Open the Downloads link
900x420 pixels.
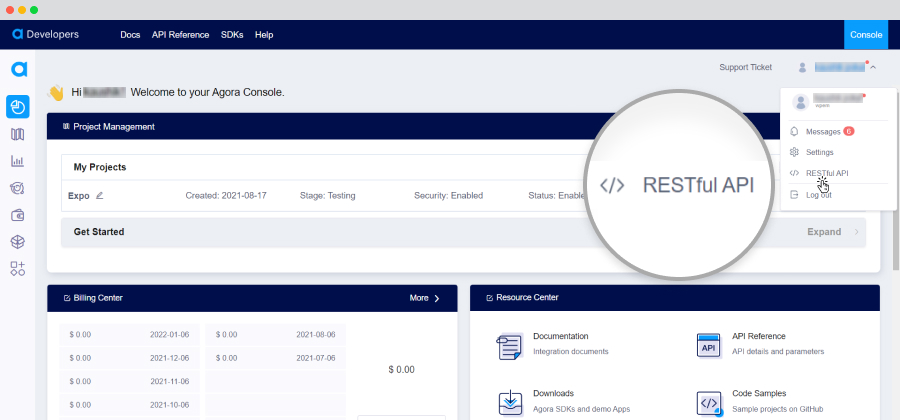pos(553,394)
